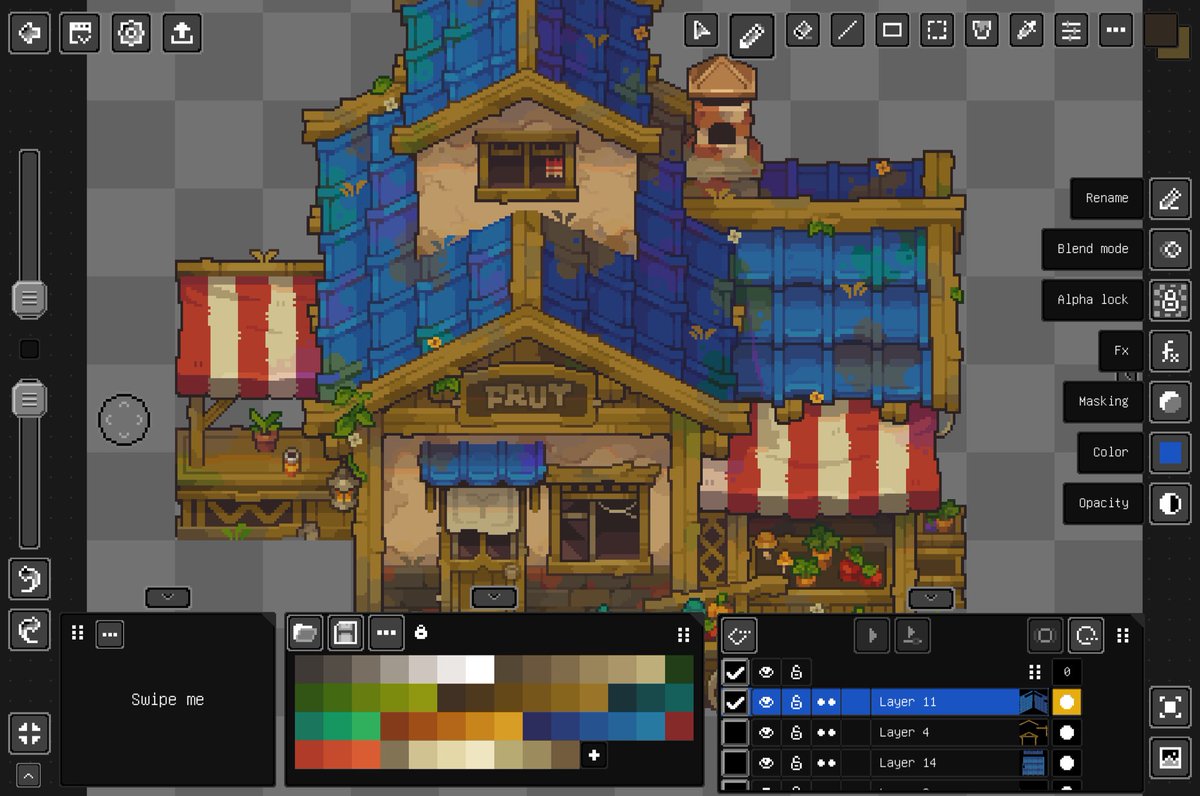Select the Fill bucket tool
The height and width of the screenshot is (796, 1200).
point(981,31)
